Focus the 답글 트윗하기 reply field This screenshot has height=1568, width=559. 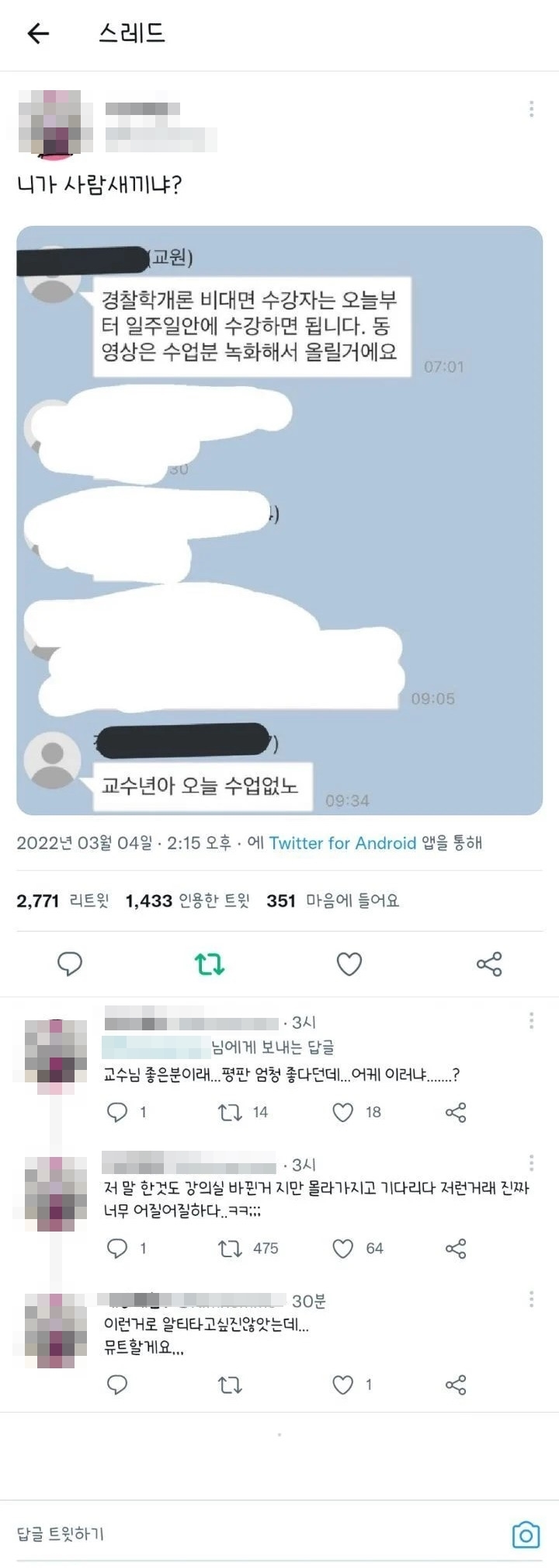(256, 1535)
